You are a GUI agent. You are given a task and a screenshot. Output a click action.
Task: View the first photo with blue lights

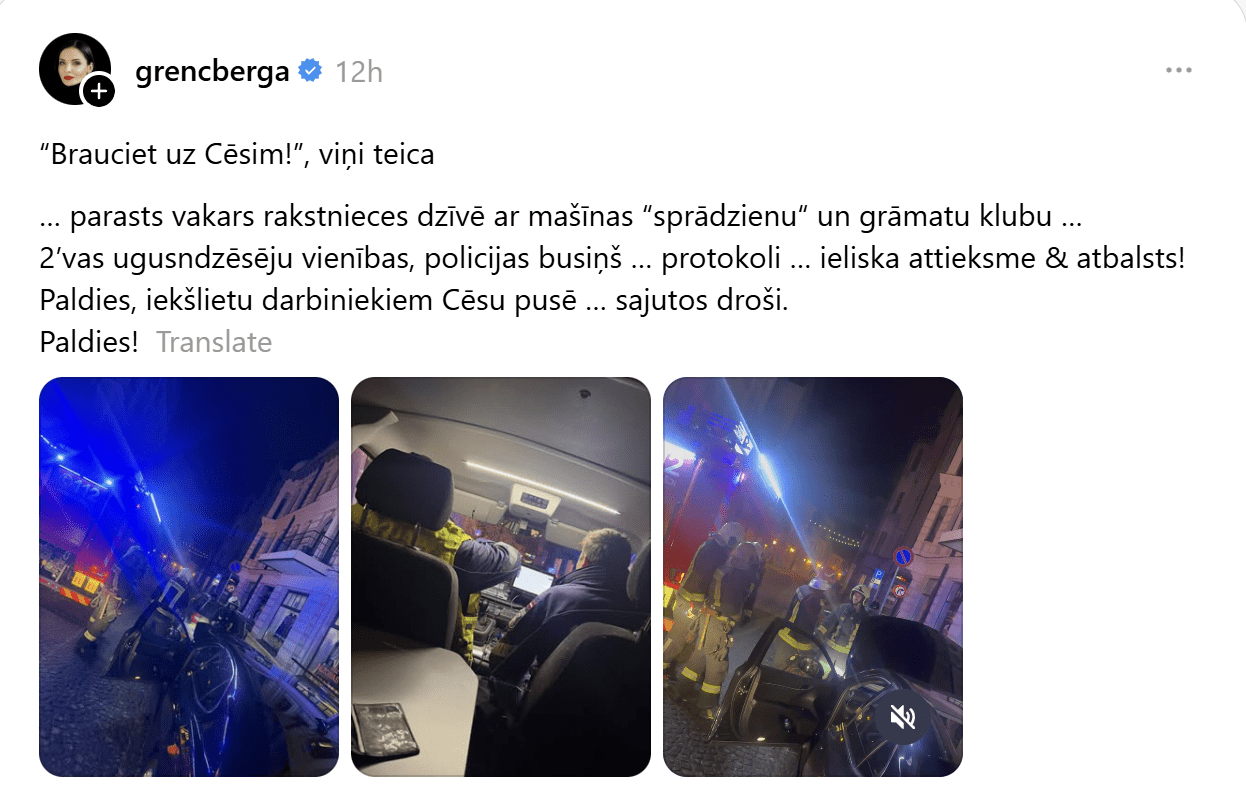(189, 577)
